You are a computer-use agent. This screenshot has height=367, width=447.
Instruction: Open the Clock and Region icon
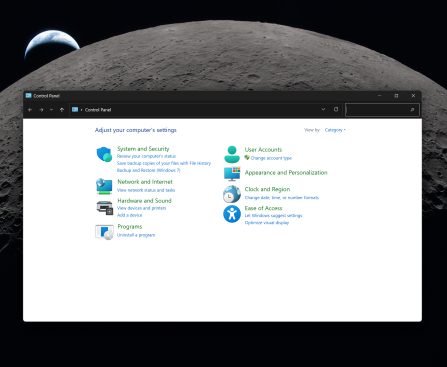click(232, 194)
